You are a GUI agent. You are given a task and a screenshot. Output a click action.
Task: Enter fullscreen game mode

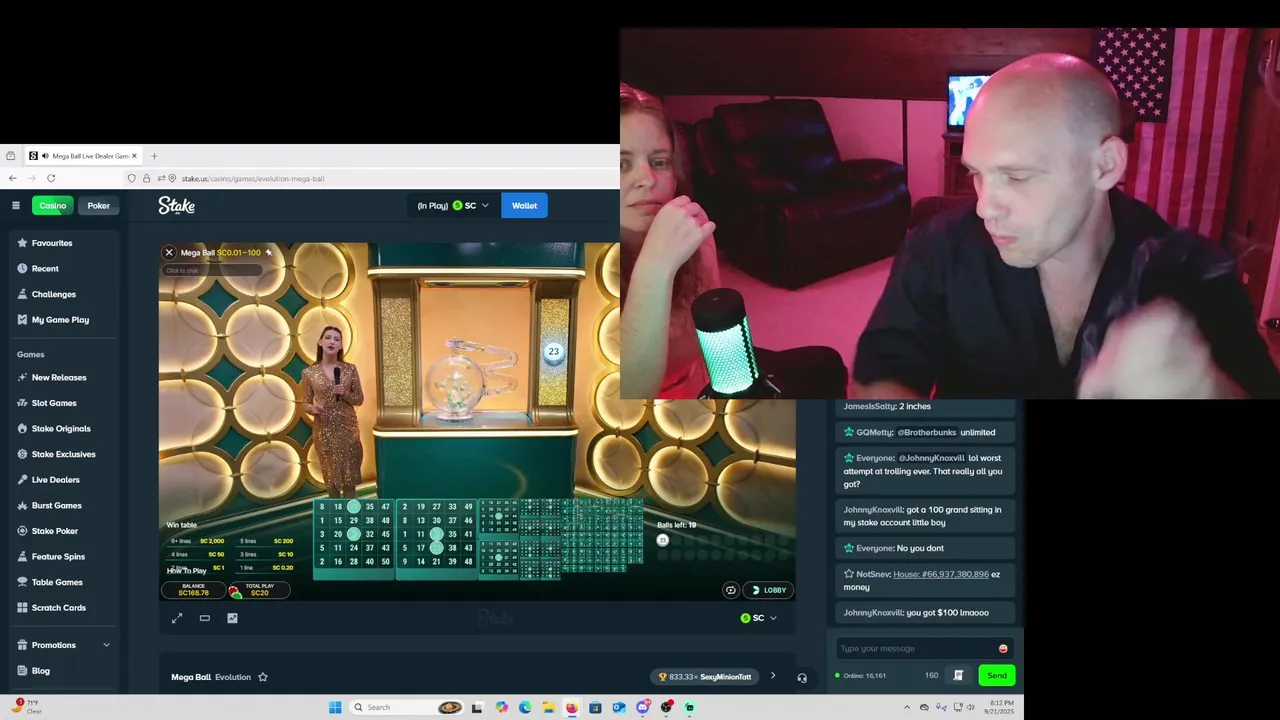pos(177,618)
